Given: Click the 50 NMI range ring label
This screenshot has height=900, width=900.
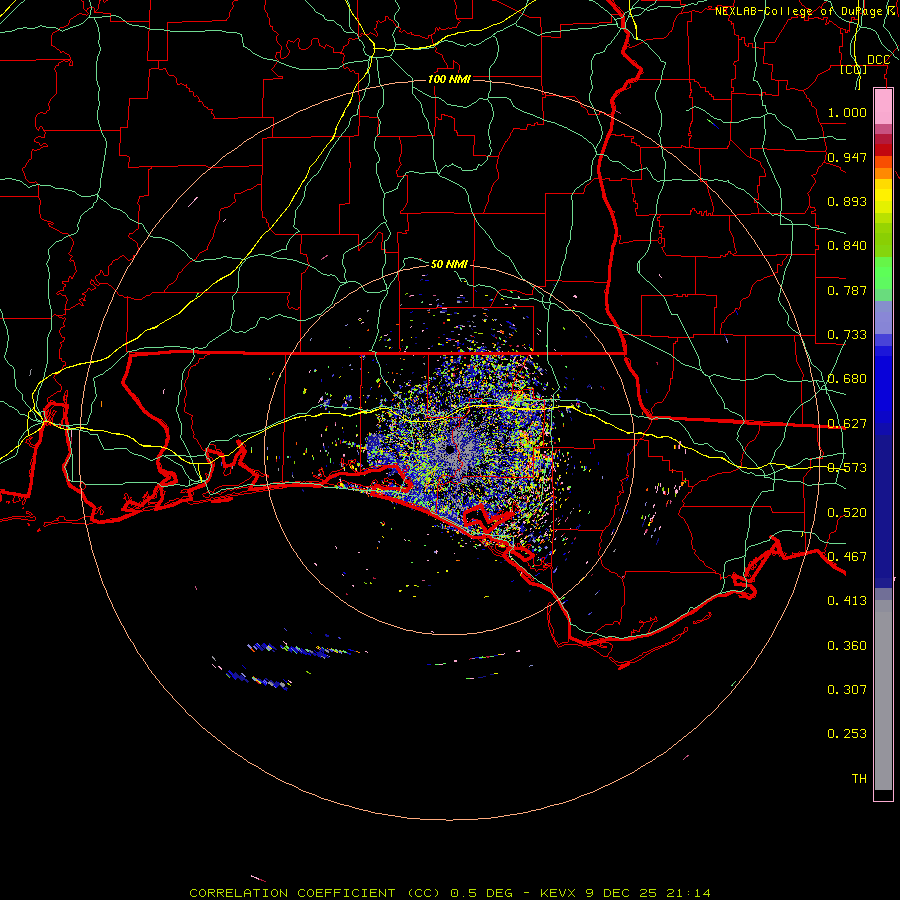Looking at the screenshot, I should pyautogui.click(x=449, y=264).
